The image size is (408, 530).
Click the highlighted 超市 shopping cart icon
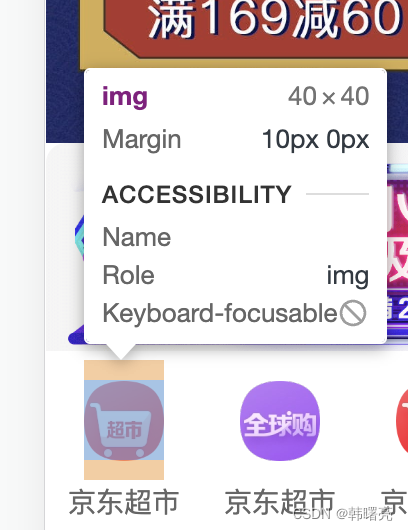pos(124,420)
